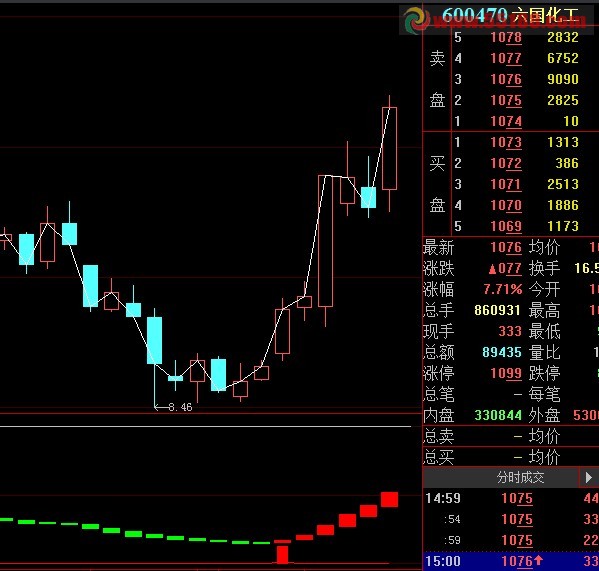Click the red bar below indicator line
This screenshot has width=599, height=571.
[282, 555]
